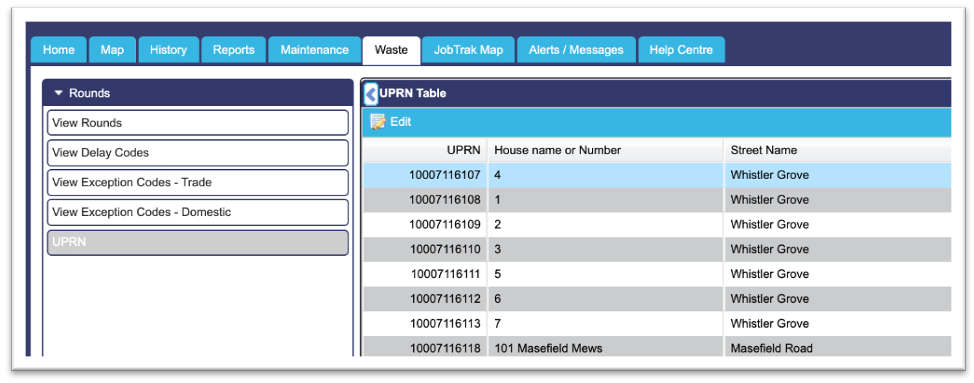Open View Exception Codes - Domestic
The image size is (974, 383).
(198, 212)
